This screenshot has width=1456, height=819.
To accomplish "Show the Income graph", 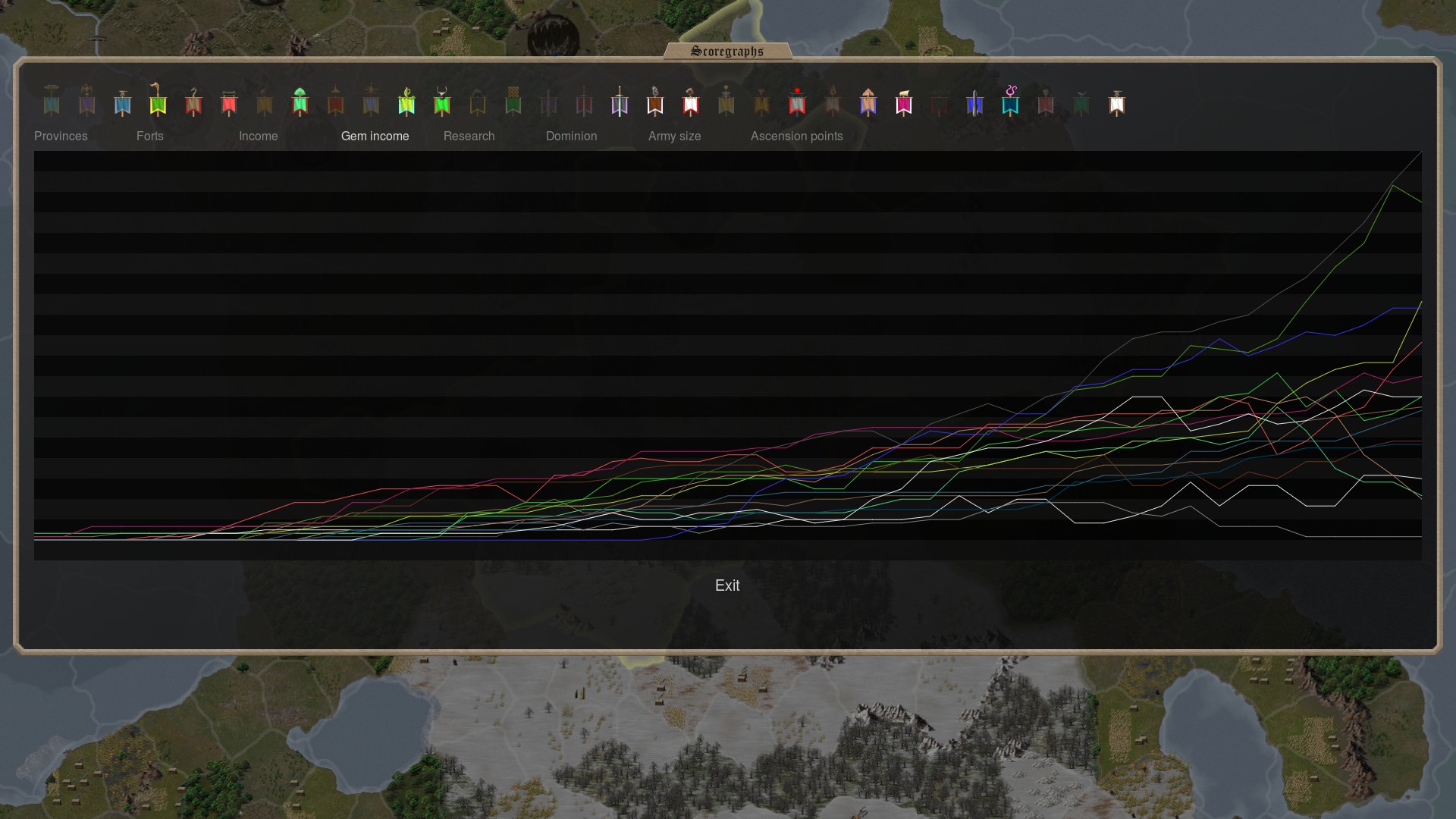I will pos(259,136).
